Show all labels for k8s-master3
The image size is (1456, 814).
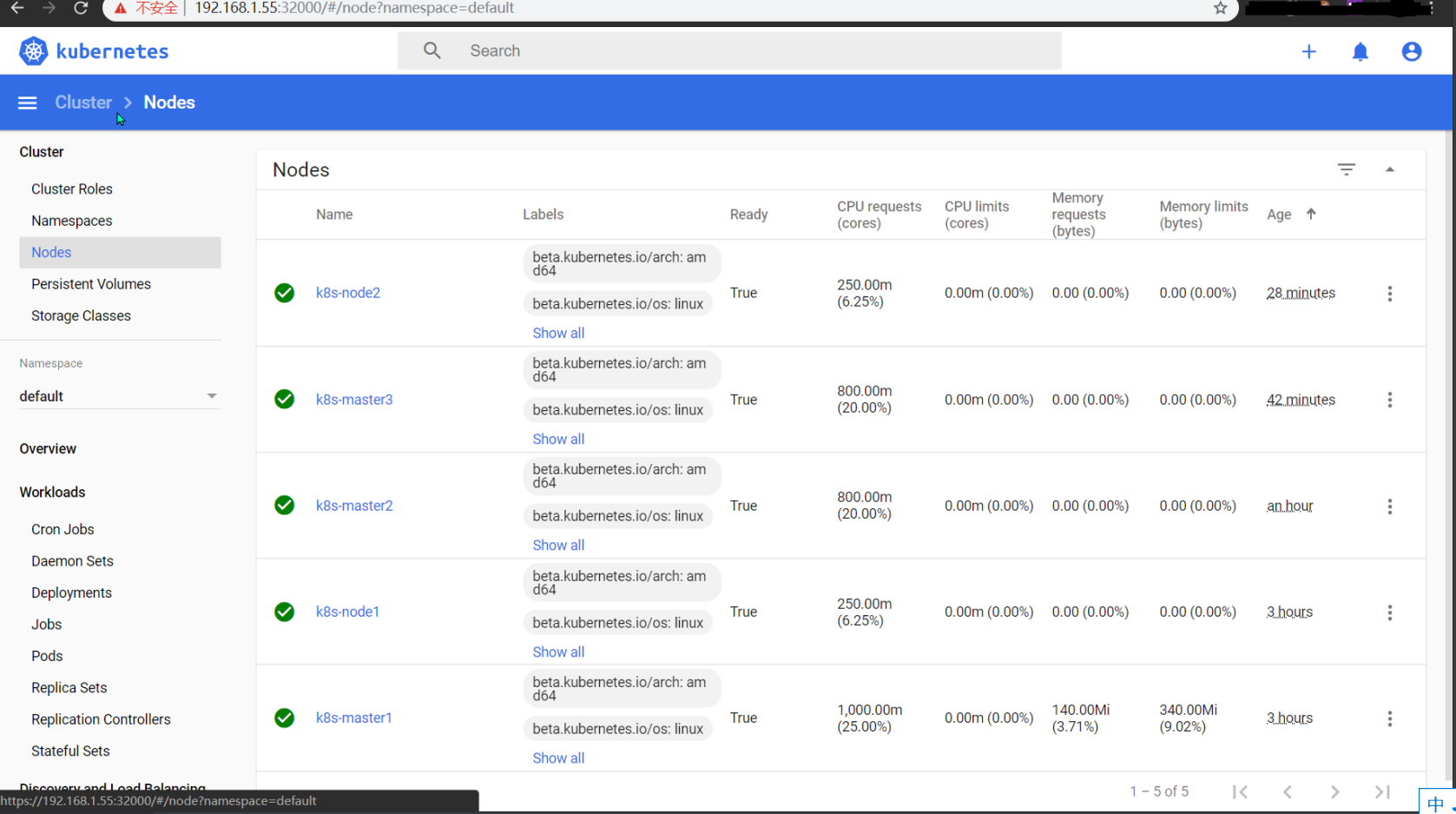(558, 439)
